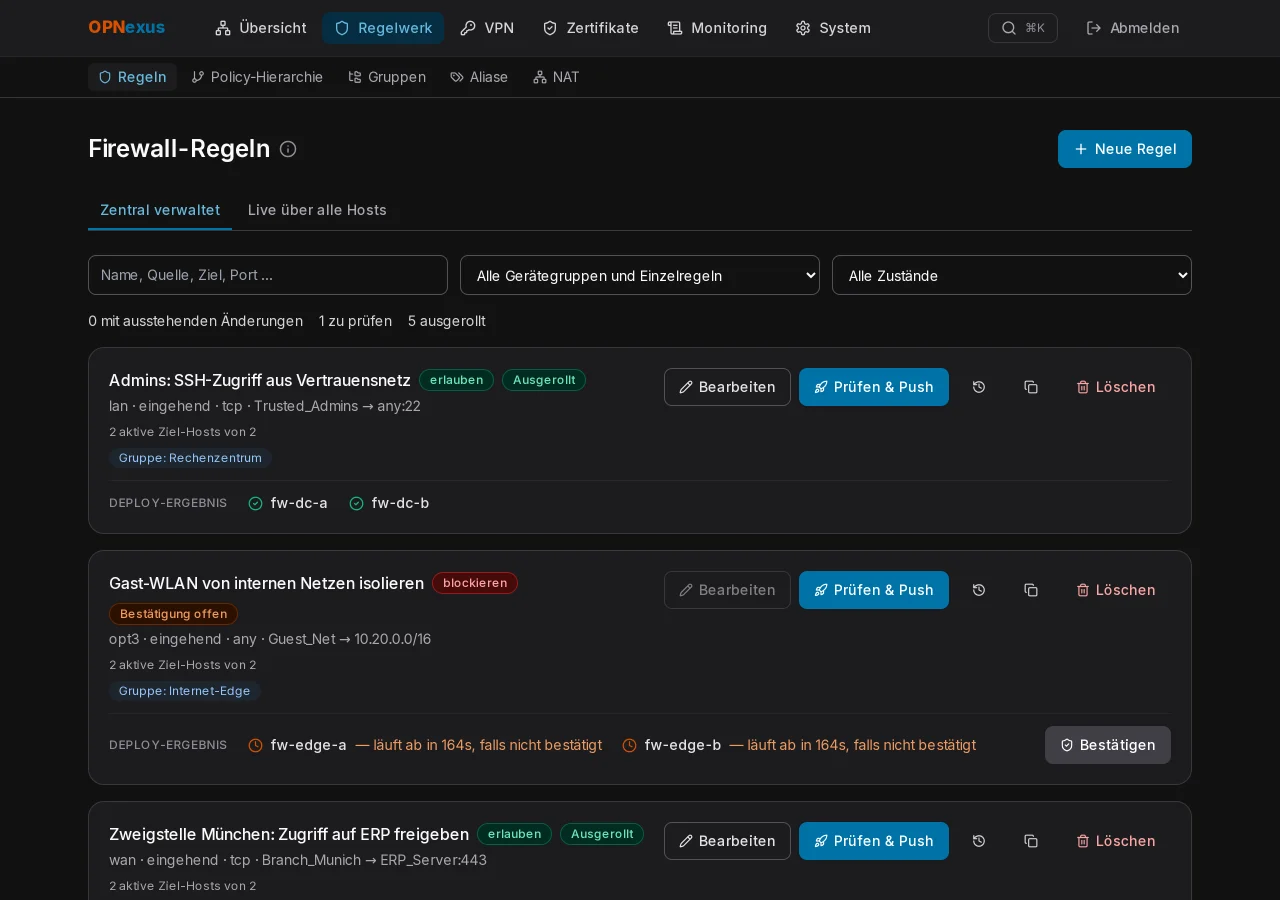Go to the VPN section
This screenshot has height=900, width=1280.
[487, 28]
